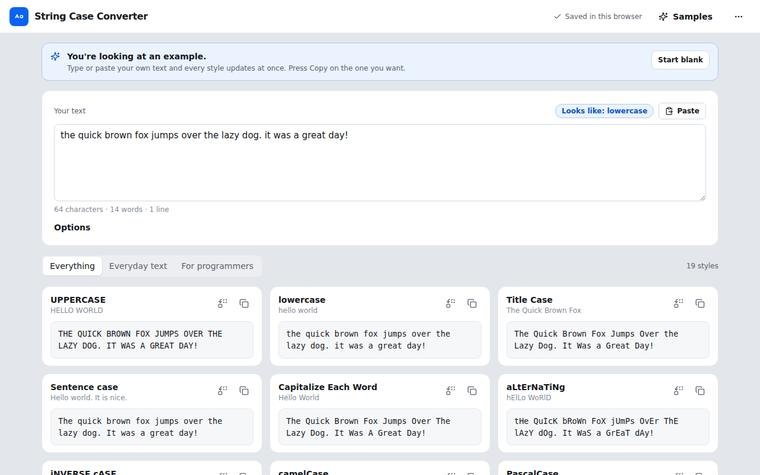Click the '19 styles' count text
This screenshot has width=760, height=475.
pos(702,266)
